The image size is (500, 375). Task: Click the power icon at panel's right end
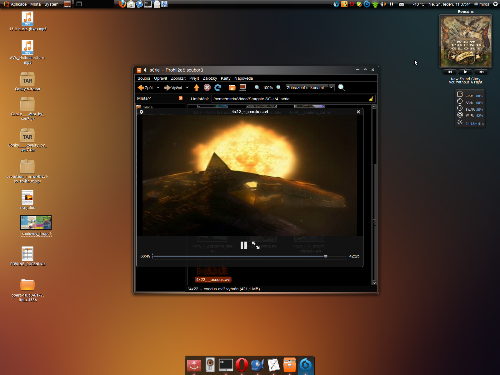(x=496, y=4)
